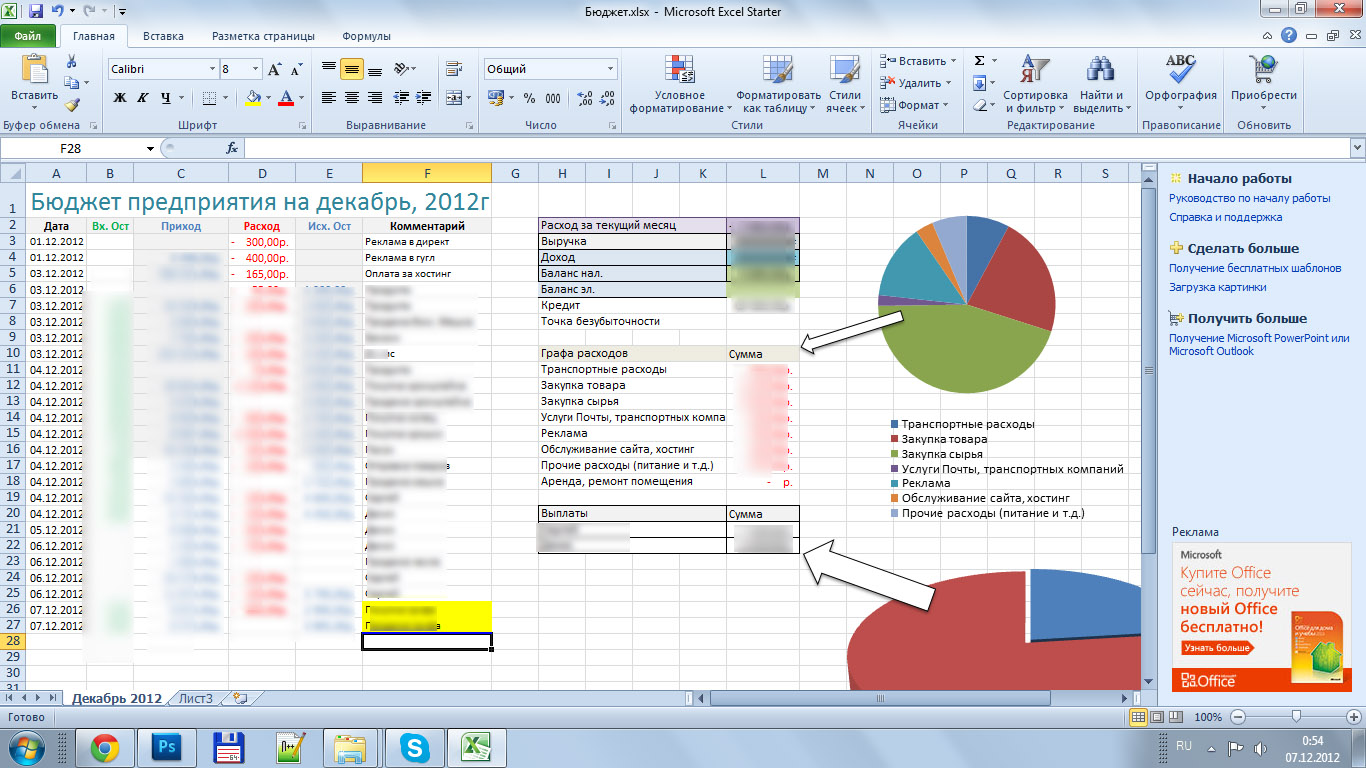Toggle middle vertical alignment

click(x=352, y=69)
